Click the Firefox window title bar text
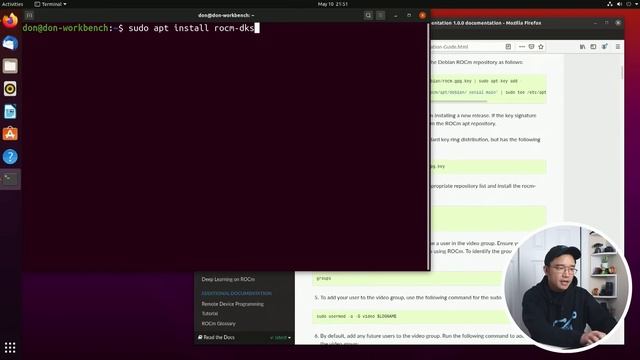This screenshot has height=360, width=640. pyautogui.click(x=486, y=23)
